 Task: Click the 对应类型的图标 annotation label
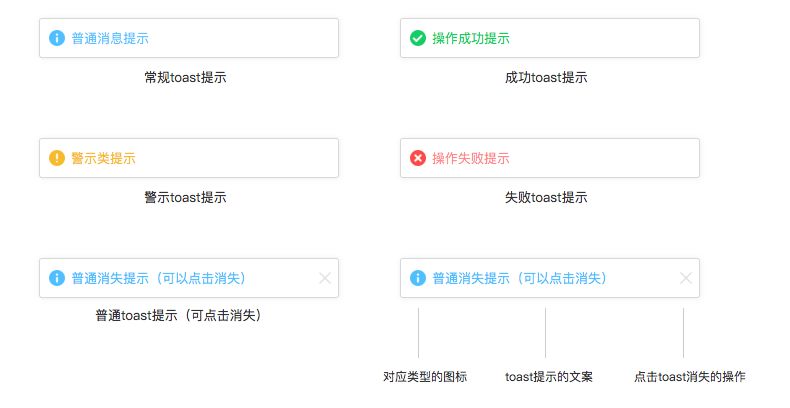point(425,377)
